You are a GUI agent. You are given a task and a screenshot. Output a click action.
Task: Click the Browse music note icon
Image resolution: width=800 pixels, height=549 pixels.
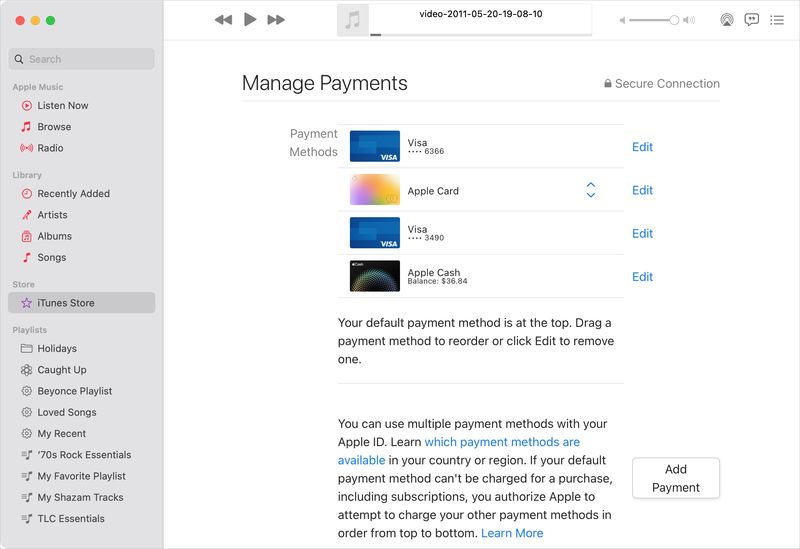point(26,127)
